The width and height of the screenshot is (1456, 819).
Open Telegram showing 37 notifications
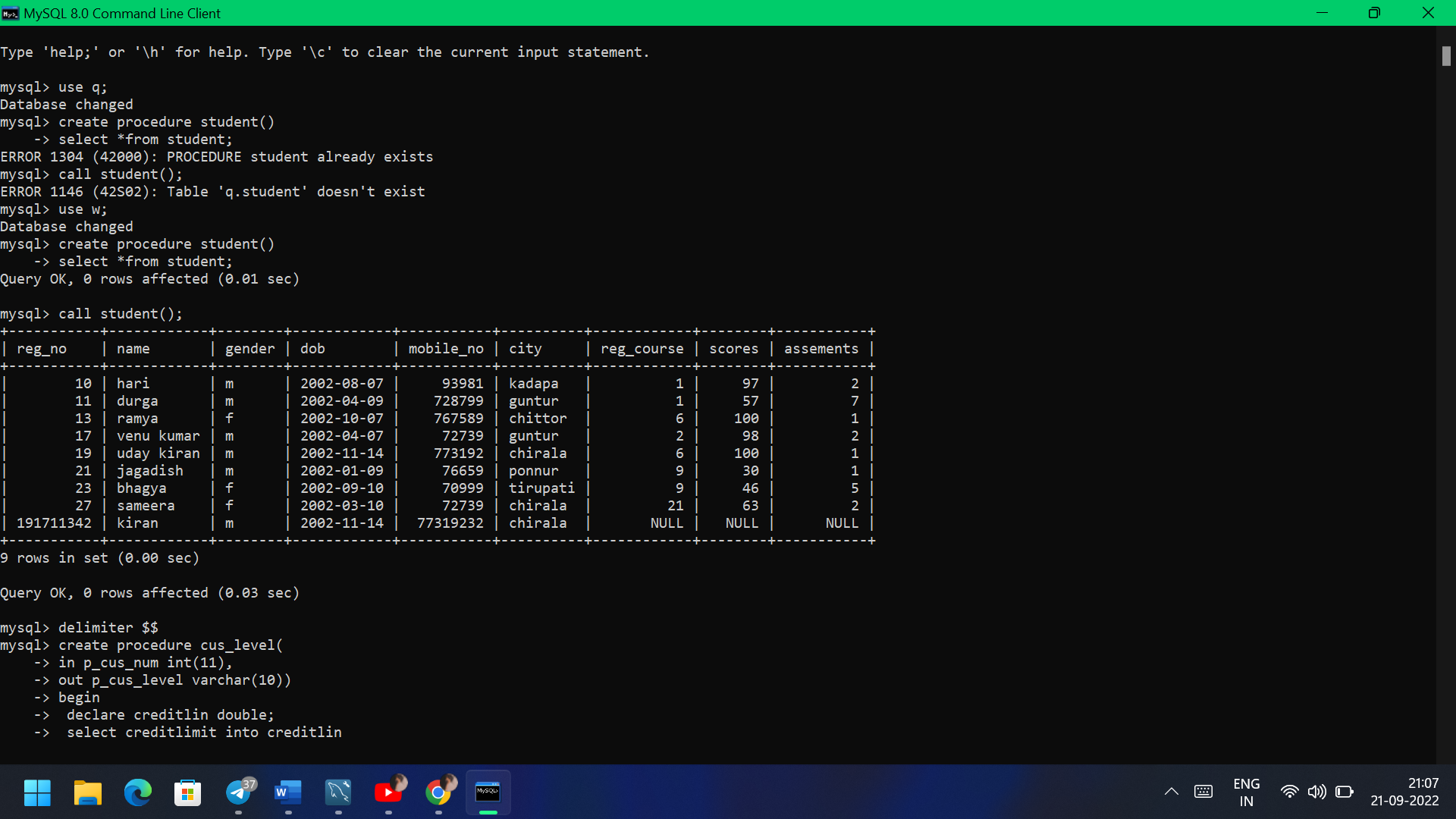(237, 792)
